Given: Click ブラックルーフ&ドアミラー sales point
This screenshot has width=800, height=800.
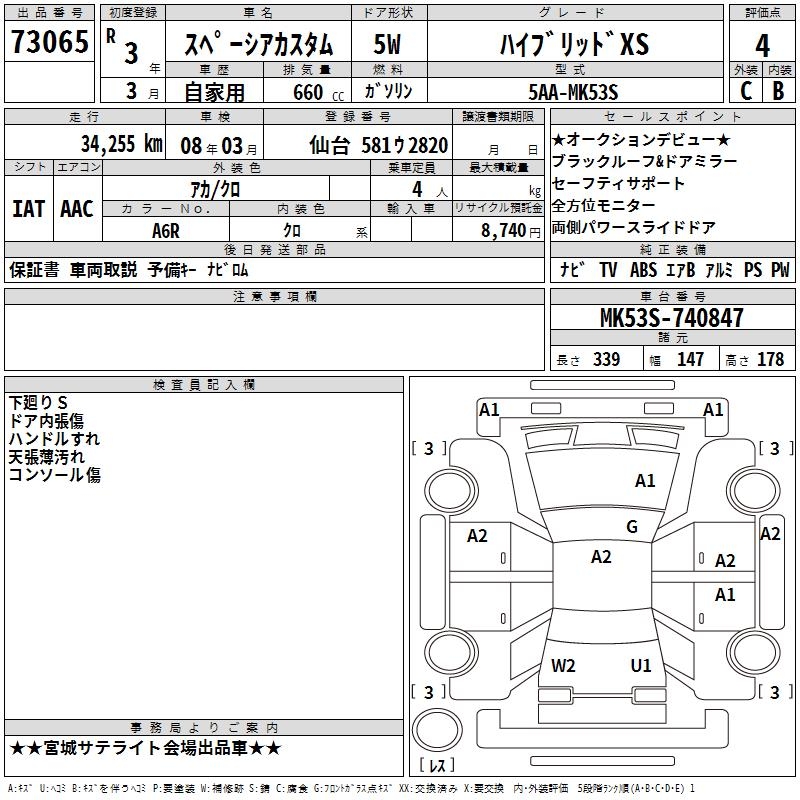Looking at the screenshot, I should [644, 161].
